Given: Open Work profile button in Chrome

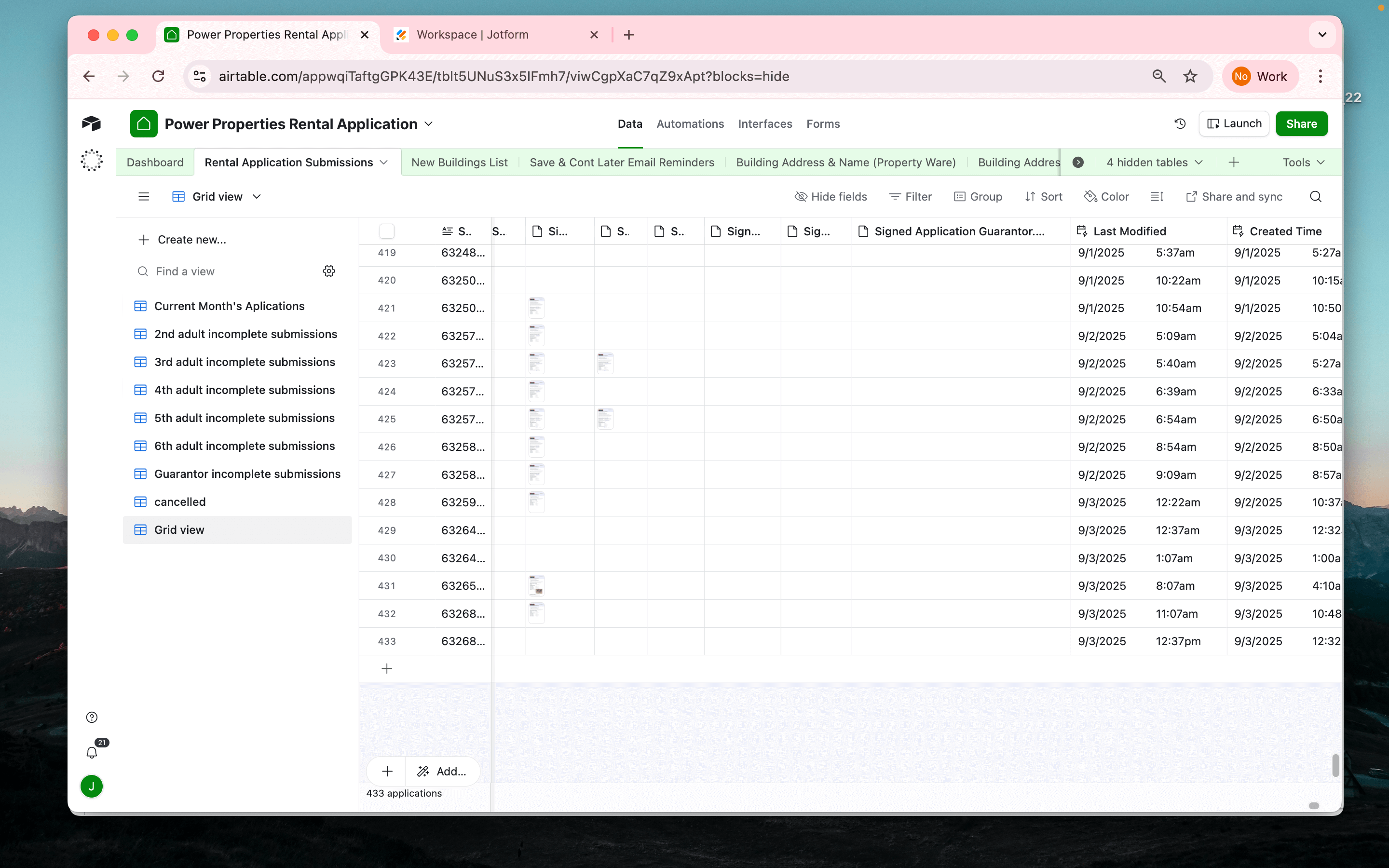Looking at the screenshot, I should (1260, 76).
